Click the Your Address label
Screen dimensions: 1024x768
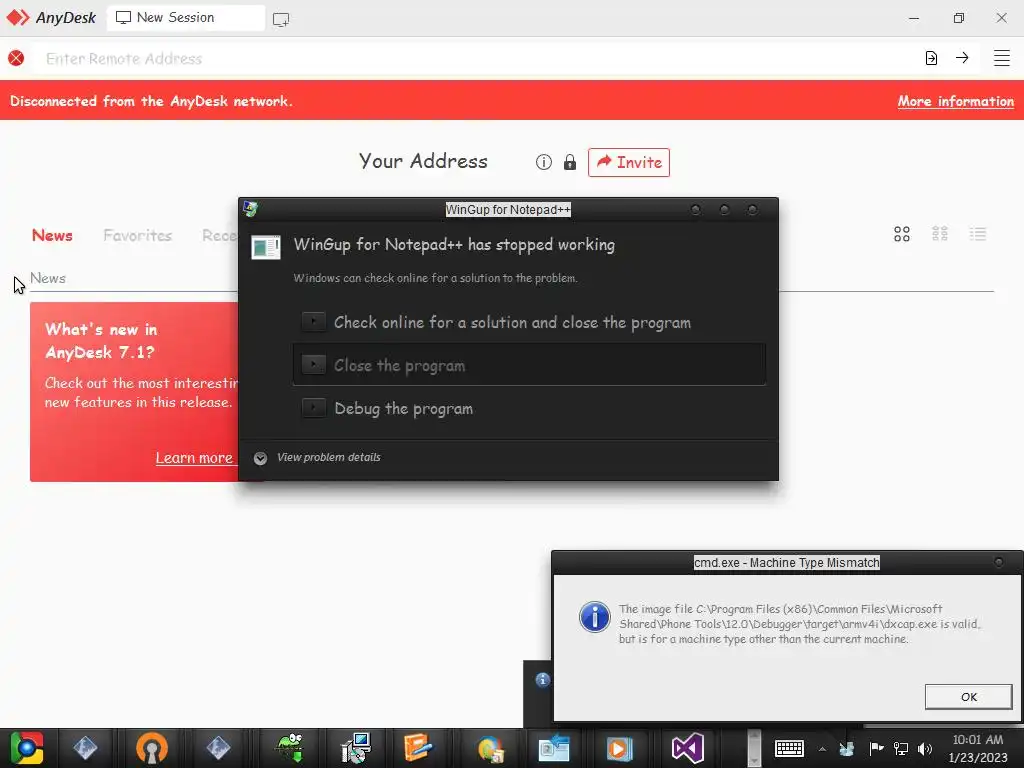[423, 161]
